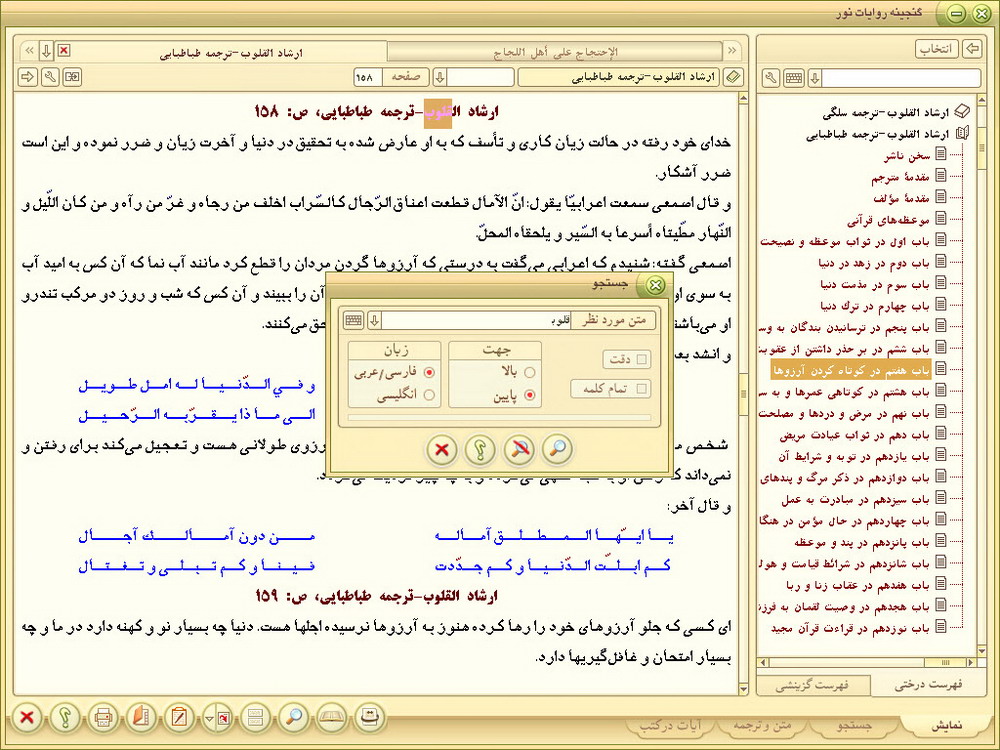Switch to the فهرست گزینشی tab
The image size is (1000, 750).
tap(812, 685)
